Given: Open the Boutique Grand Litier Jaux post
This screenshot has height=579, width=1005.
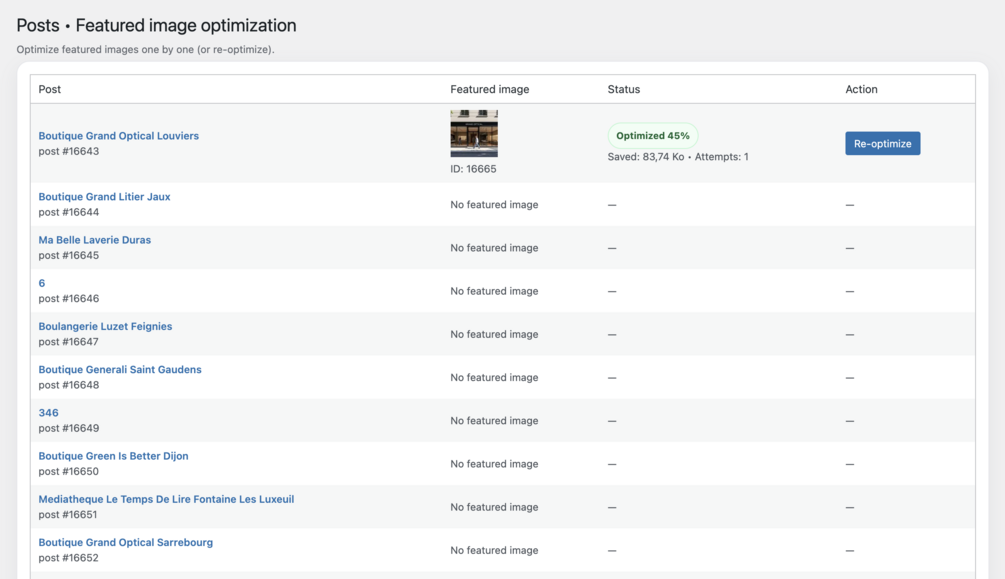Looking at the screenshot, I should [x=104, y=197].
